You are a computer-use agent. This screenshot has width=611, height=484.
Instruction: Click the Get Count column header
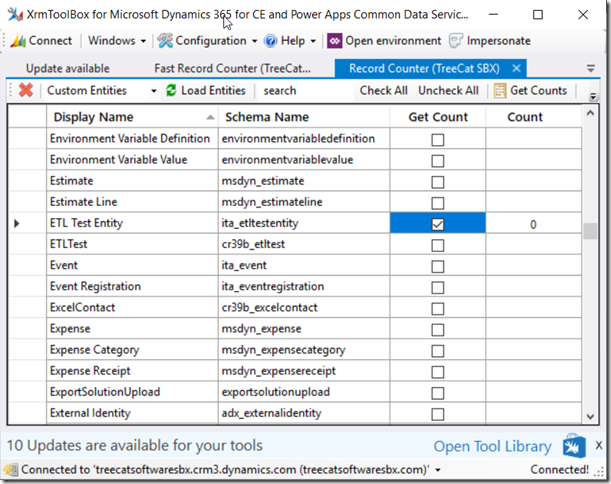click(438, 117)
